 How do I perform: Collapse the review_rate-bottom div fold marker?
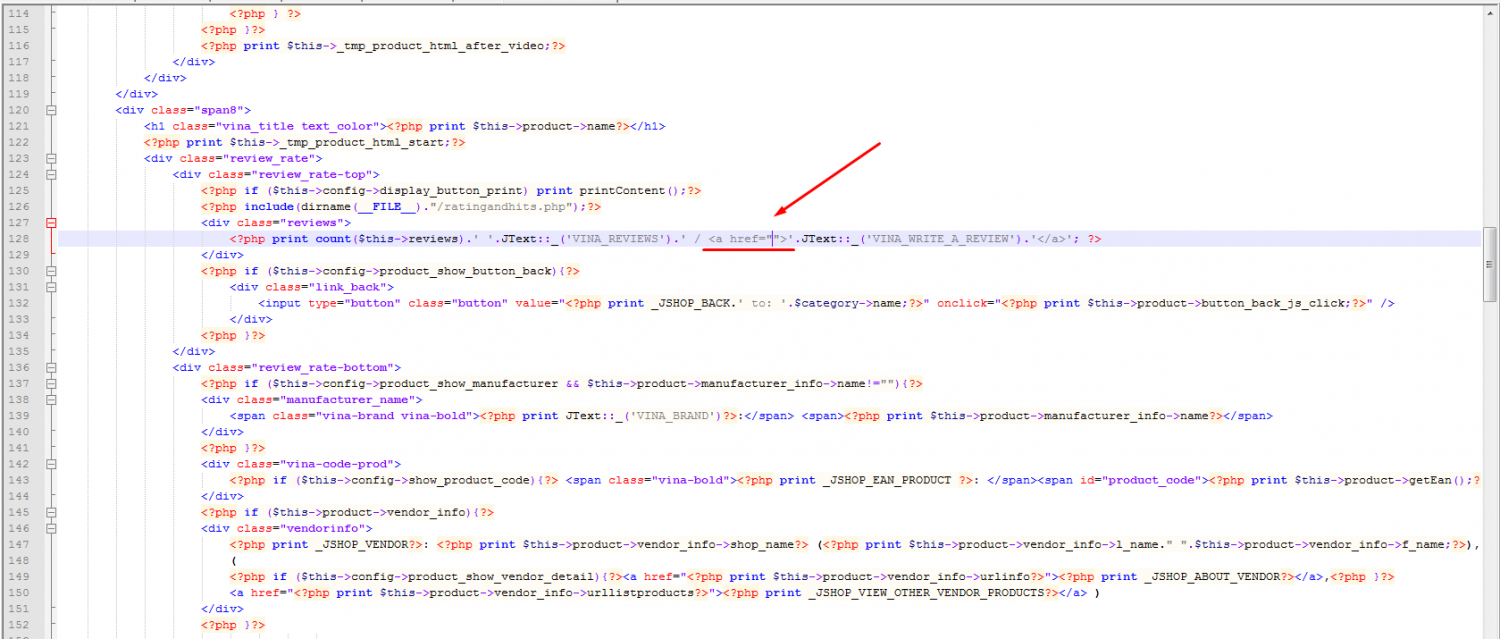click(x=51, y=368)
